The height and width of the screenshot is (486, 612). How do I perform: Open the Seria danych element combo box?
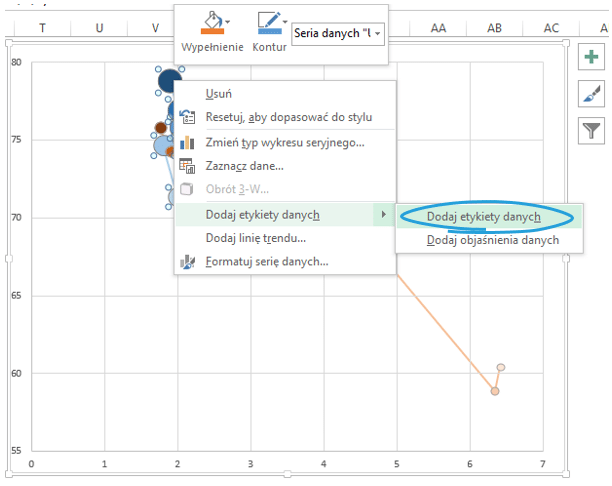(x=338, y=34)
